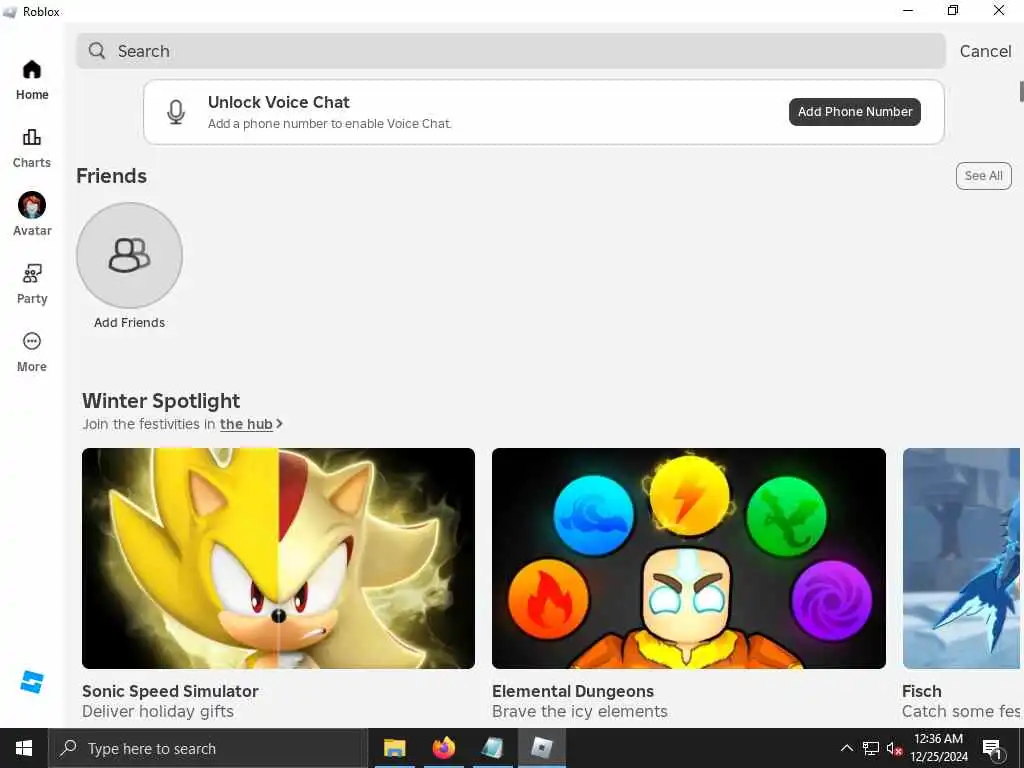The image size is (1024, 768).
Task: Click the Unlock Voice Chat heading
Action: pyautogui.click(x=279, y=103)
